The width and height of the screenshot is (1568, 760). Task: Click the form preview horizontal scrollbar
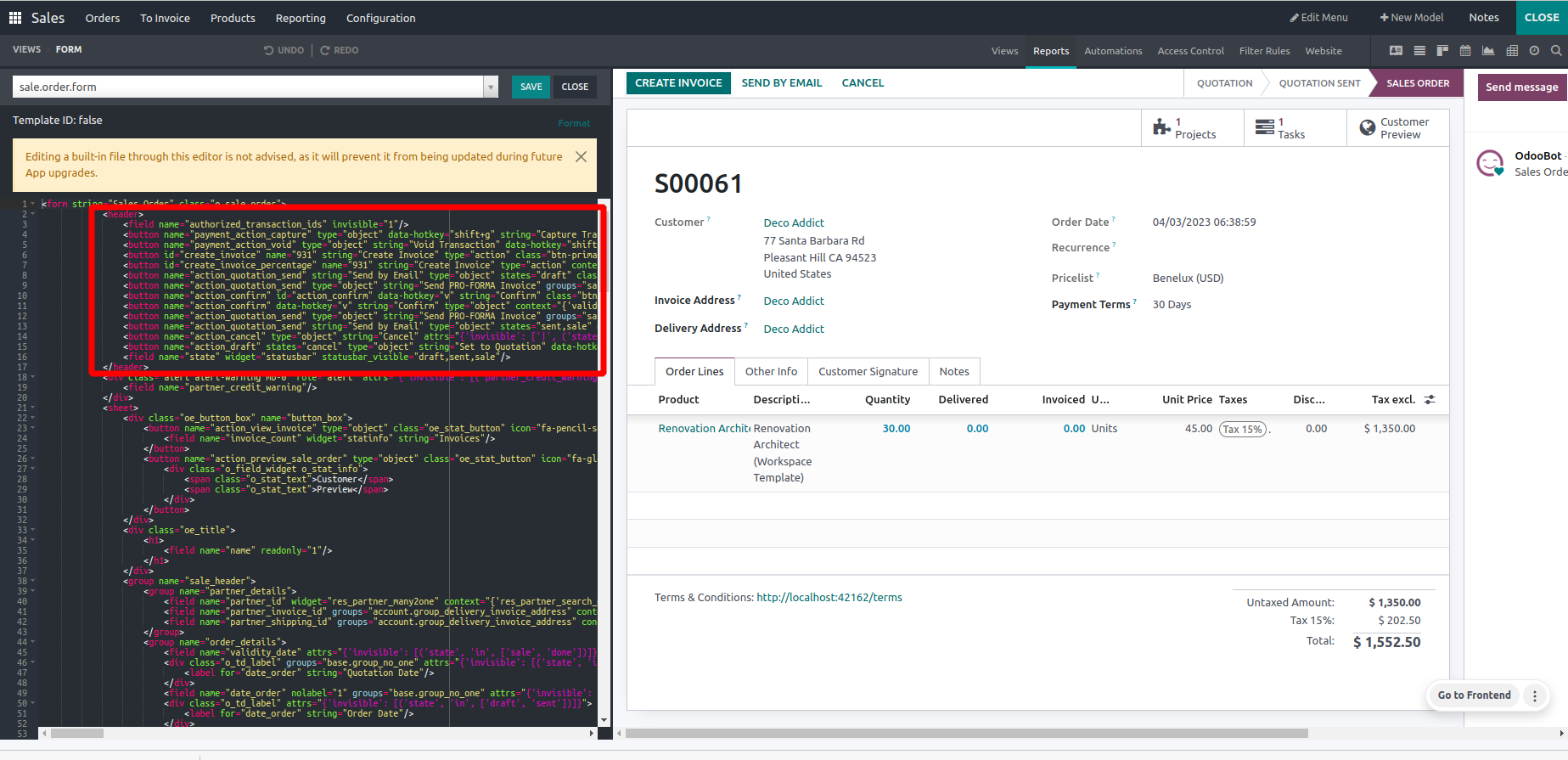point(968,733)
